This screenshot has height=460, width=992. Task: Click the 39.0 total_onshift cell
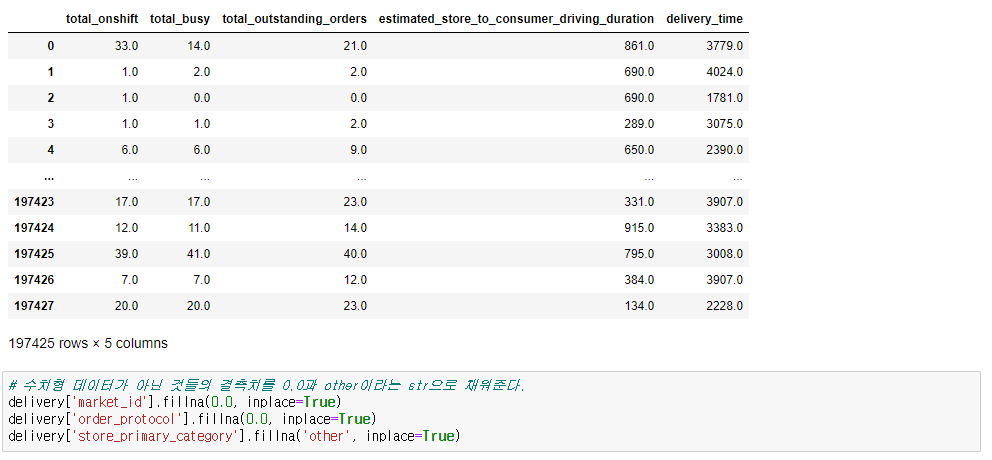pyautogui.click(x=127, y=254)
